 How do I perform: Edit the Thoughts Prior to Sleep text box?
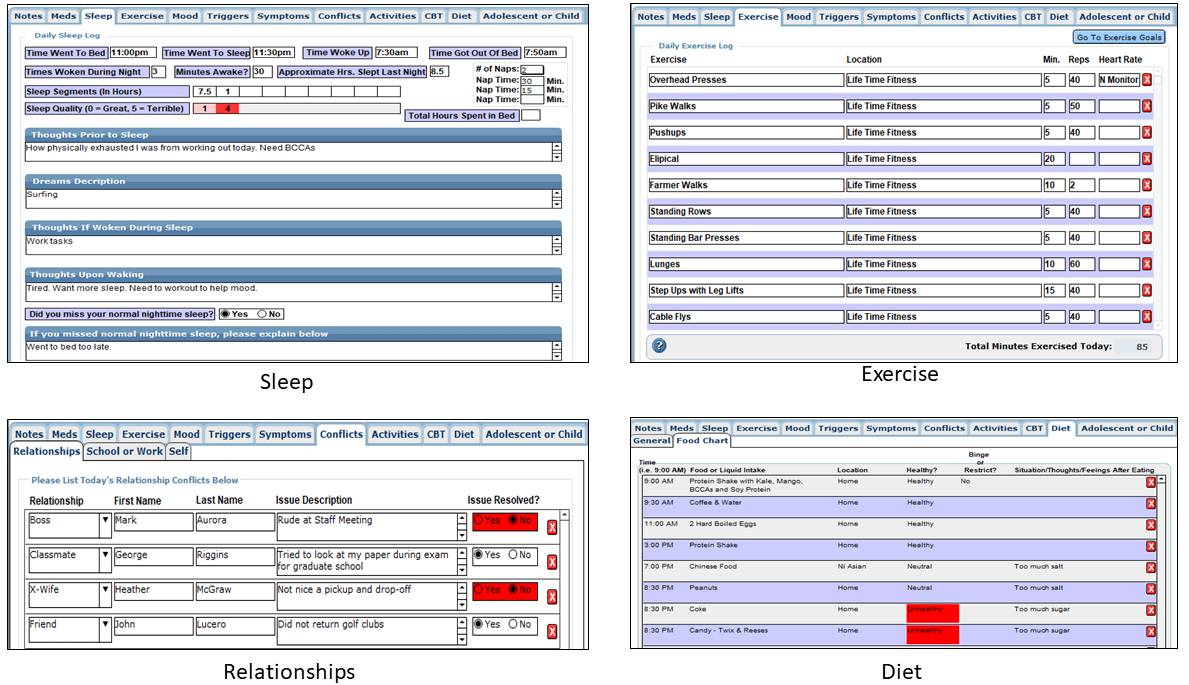pos(288,152)
